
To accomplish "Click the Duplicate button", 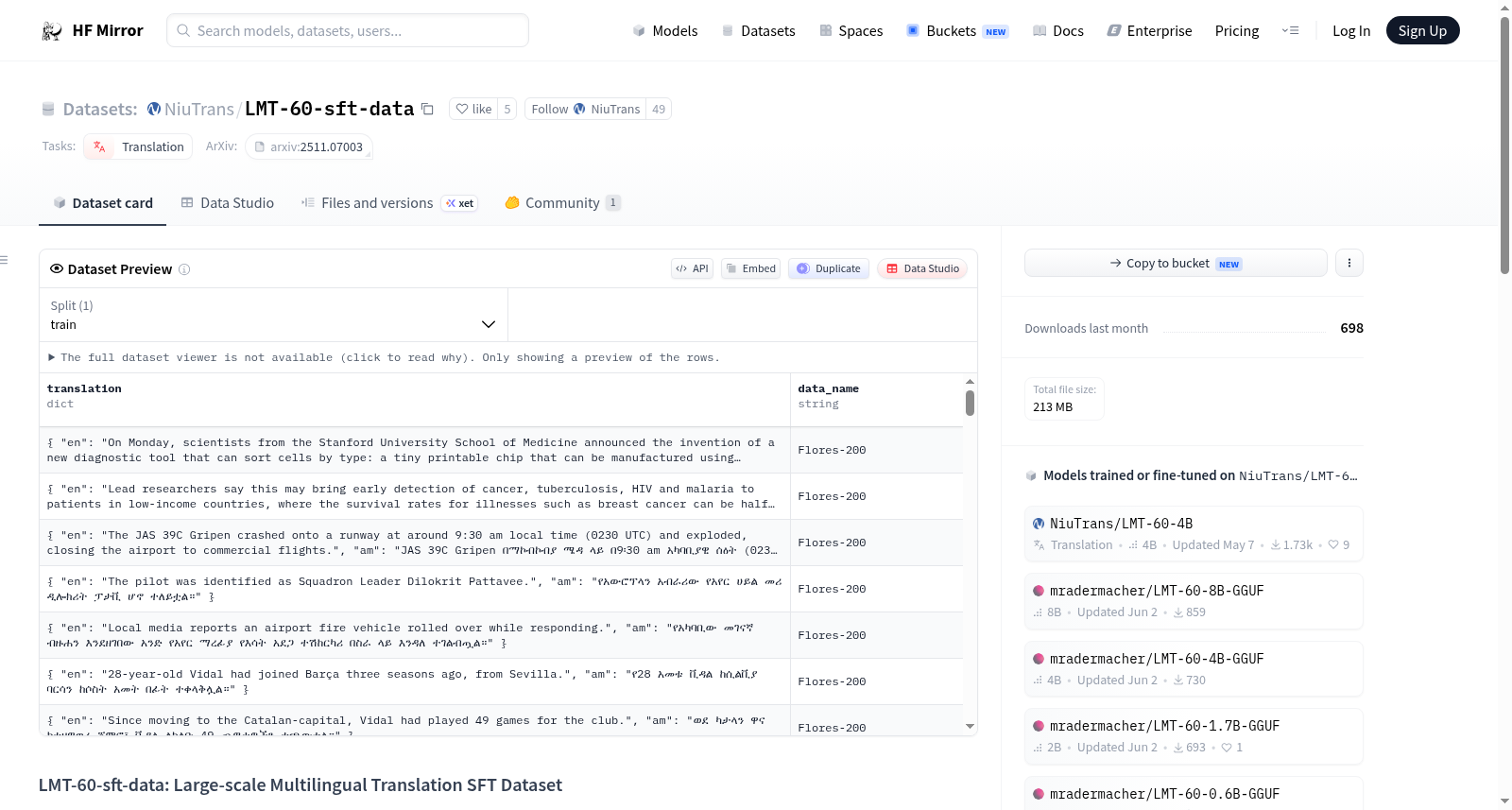I will coord(829,268).
